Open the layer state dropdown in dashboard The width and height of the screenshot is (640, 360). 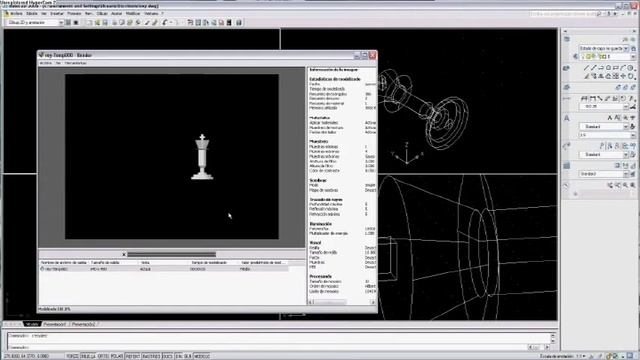[x=626, y=49]
